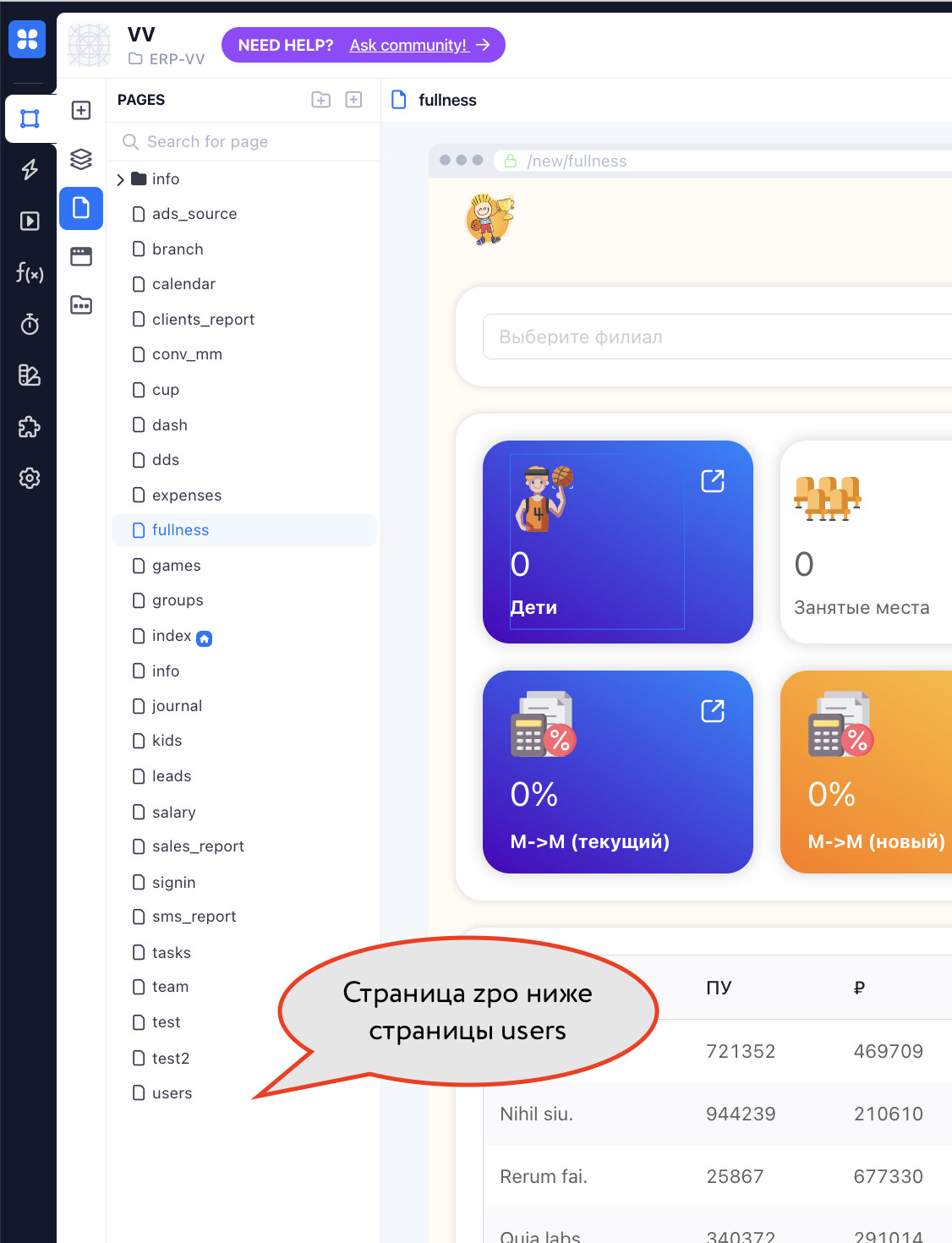Open the play preview icon

coord(30,221)
